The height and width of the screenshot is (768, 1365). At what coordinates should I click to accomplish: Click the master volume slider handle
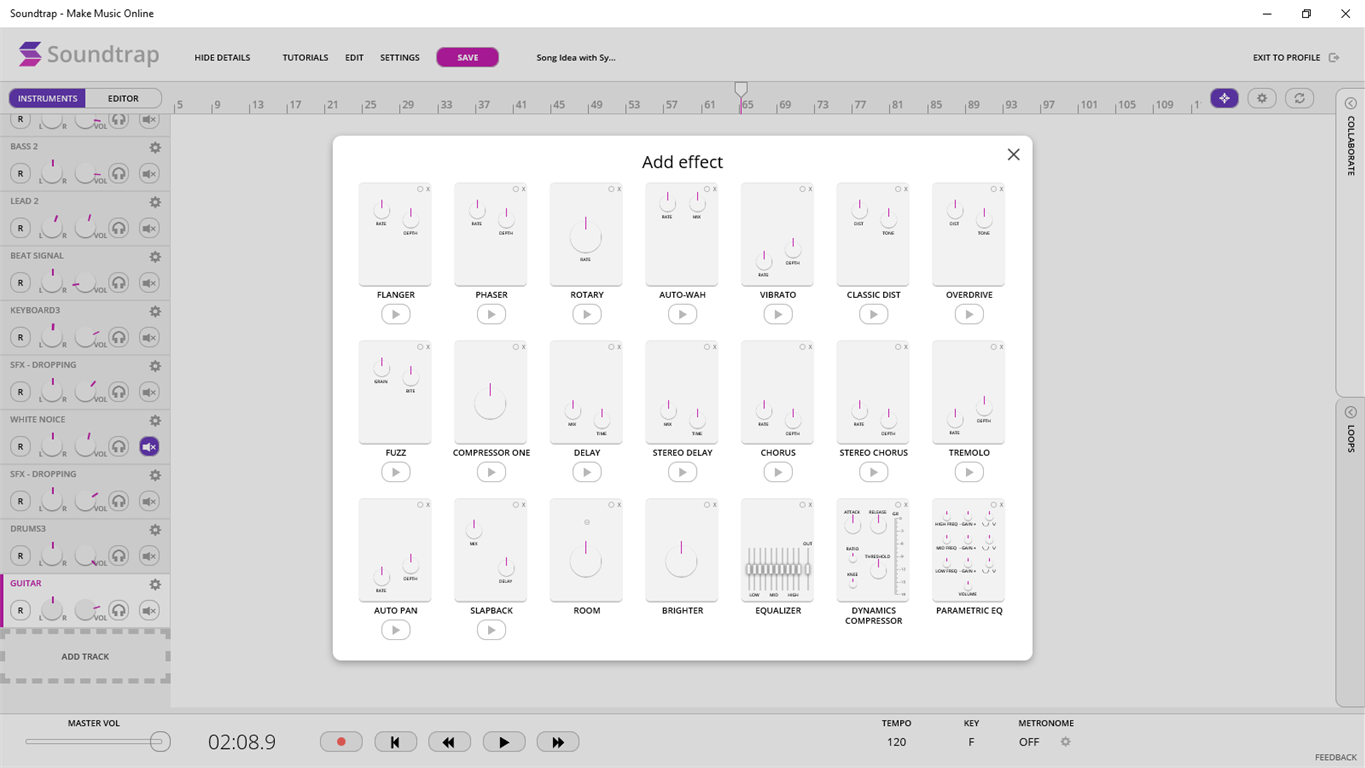pyautogui.click(x=159, y=742)
